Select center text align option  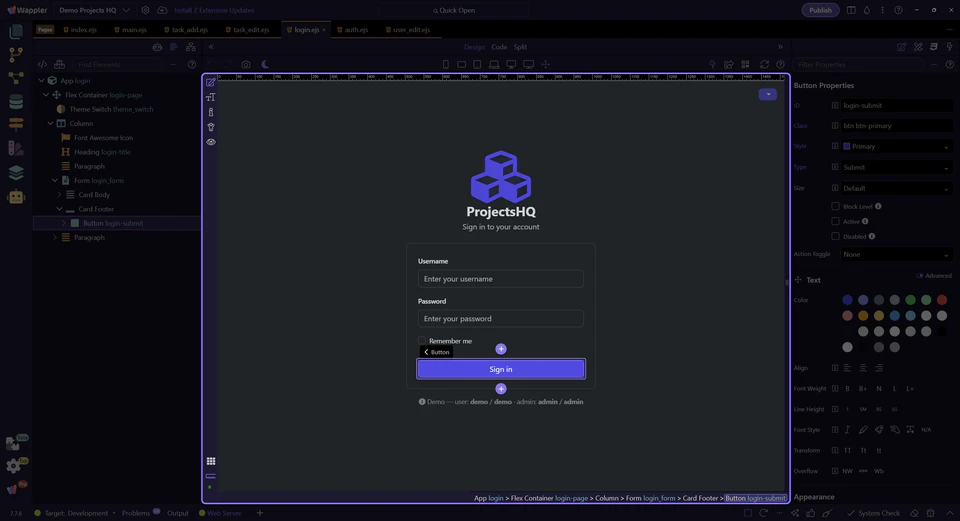click(x=863, y=368)
